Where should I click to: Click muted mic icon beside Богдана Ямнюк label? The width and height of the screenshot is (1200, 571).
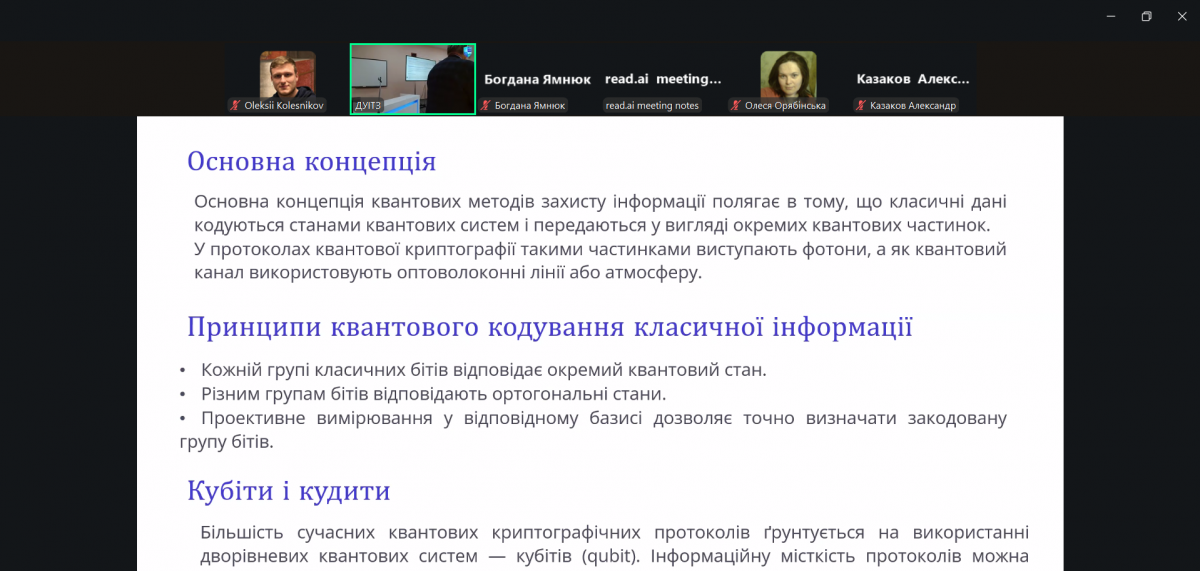pos(486,105)
